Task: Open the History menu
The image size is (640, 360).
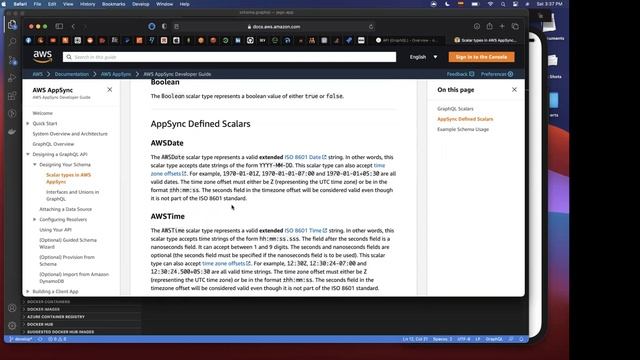Action: (87, 4)
